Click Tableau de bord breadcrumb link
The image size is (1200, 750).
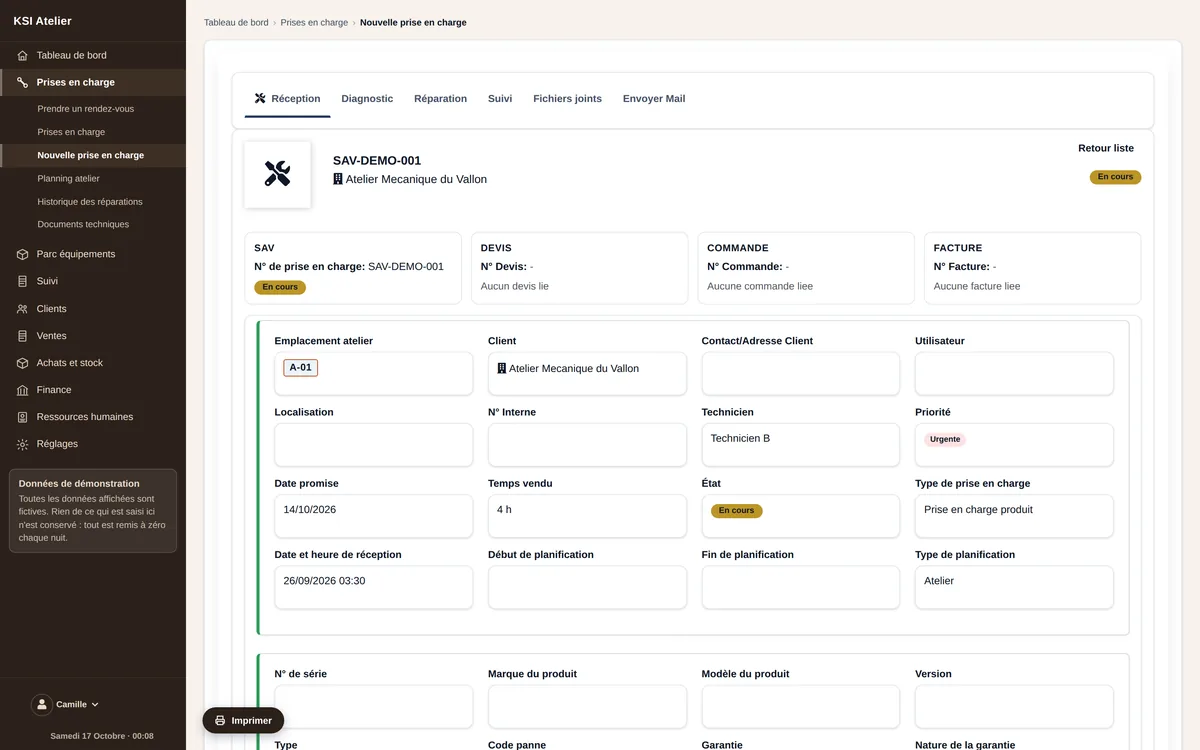click(x=236, y=22)
